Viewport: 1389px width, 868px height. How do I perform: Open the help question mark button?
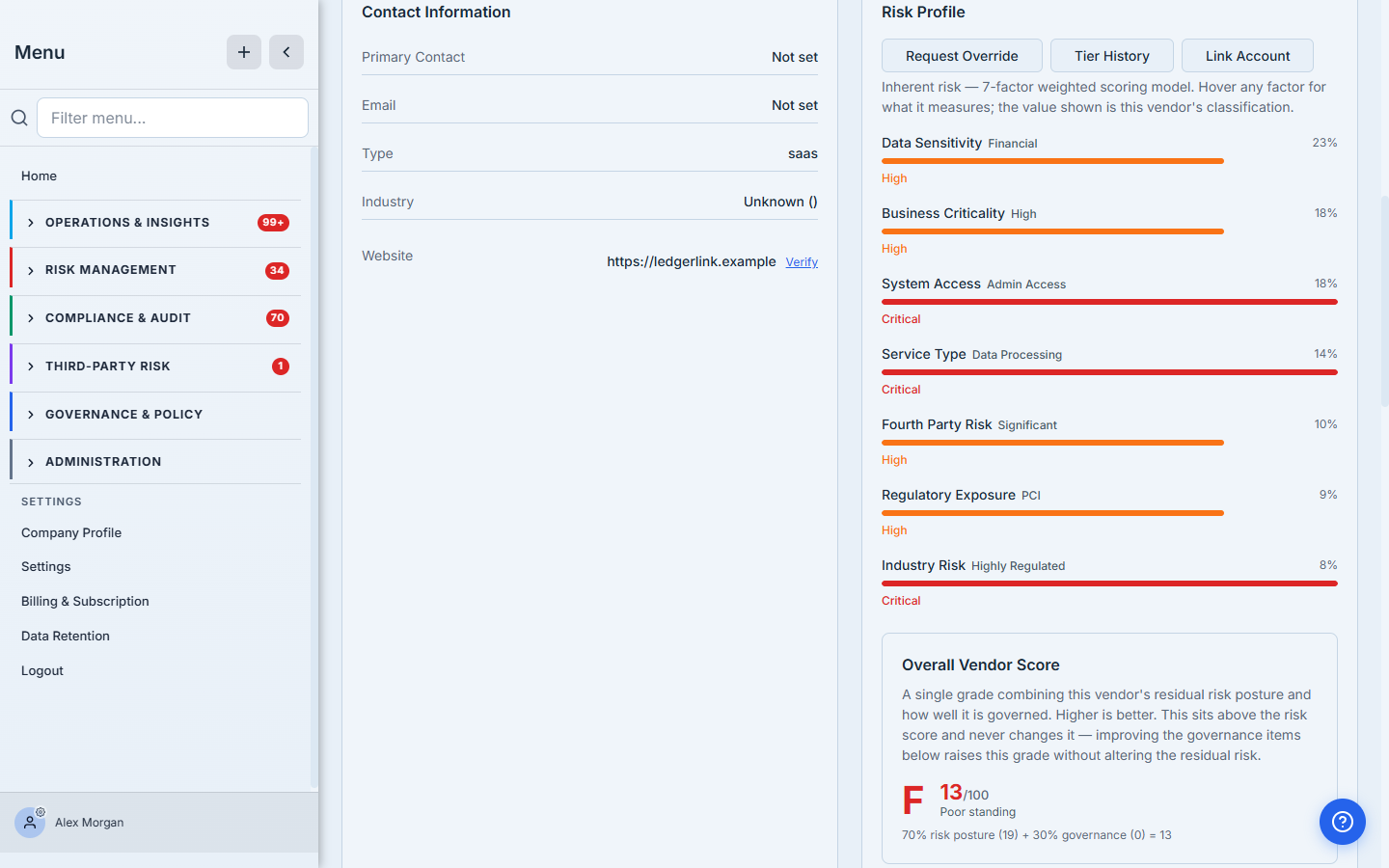(x=1343, y=822)
